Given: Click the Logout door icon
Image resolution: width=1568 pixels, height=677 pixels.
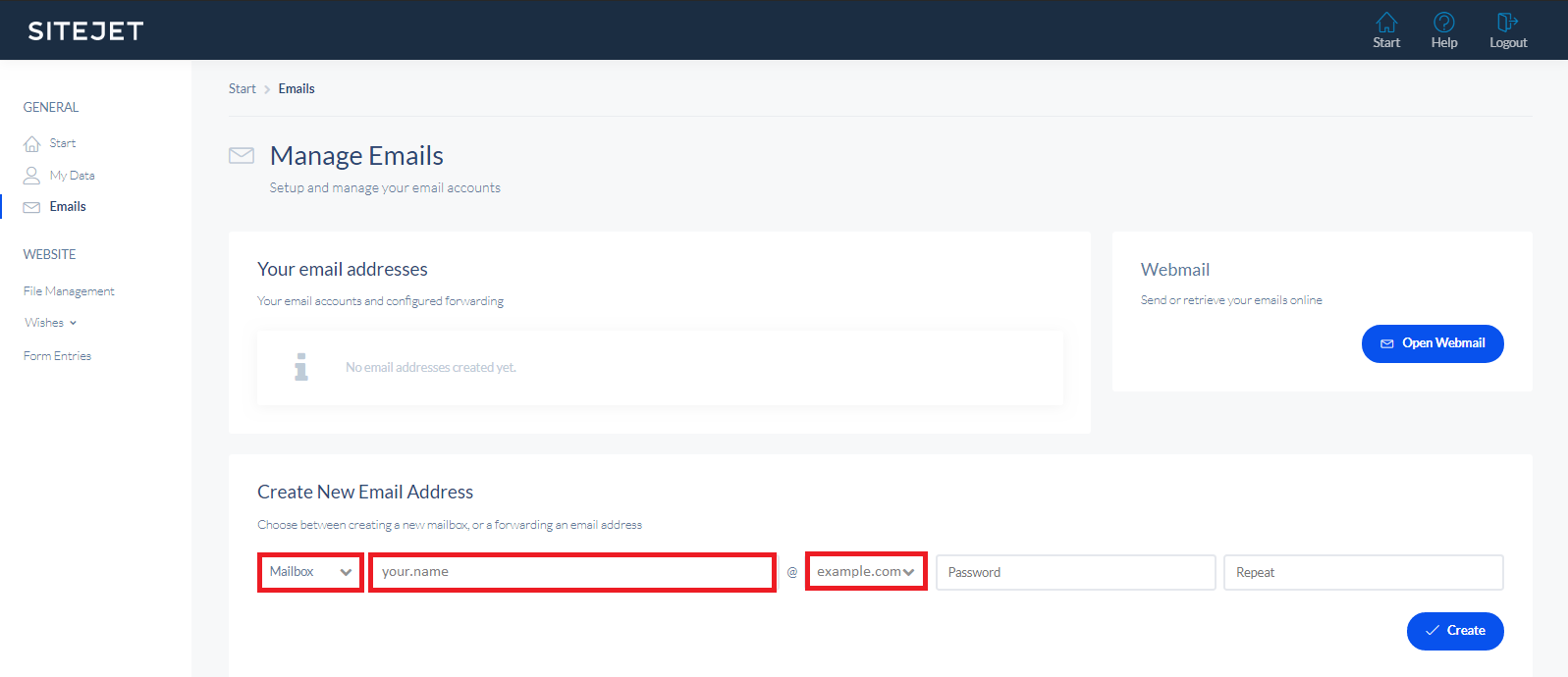Looking at the screenshot, I should pos(1507,23).
